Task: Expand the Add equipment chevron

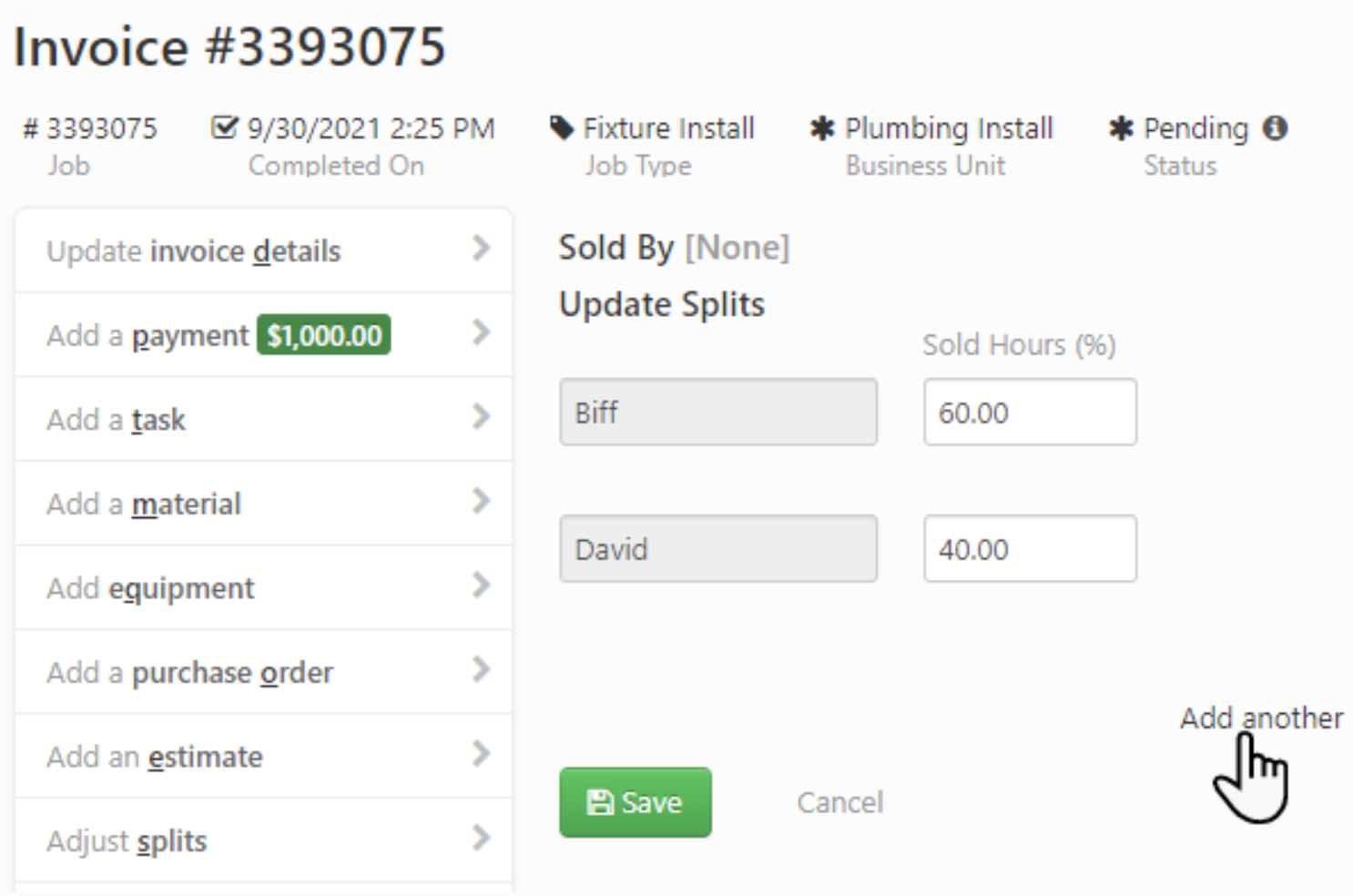Action: pyautogui.click(x=483, y=587)
